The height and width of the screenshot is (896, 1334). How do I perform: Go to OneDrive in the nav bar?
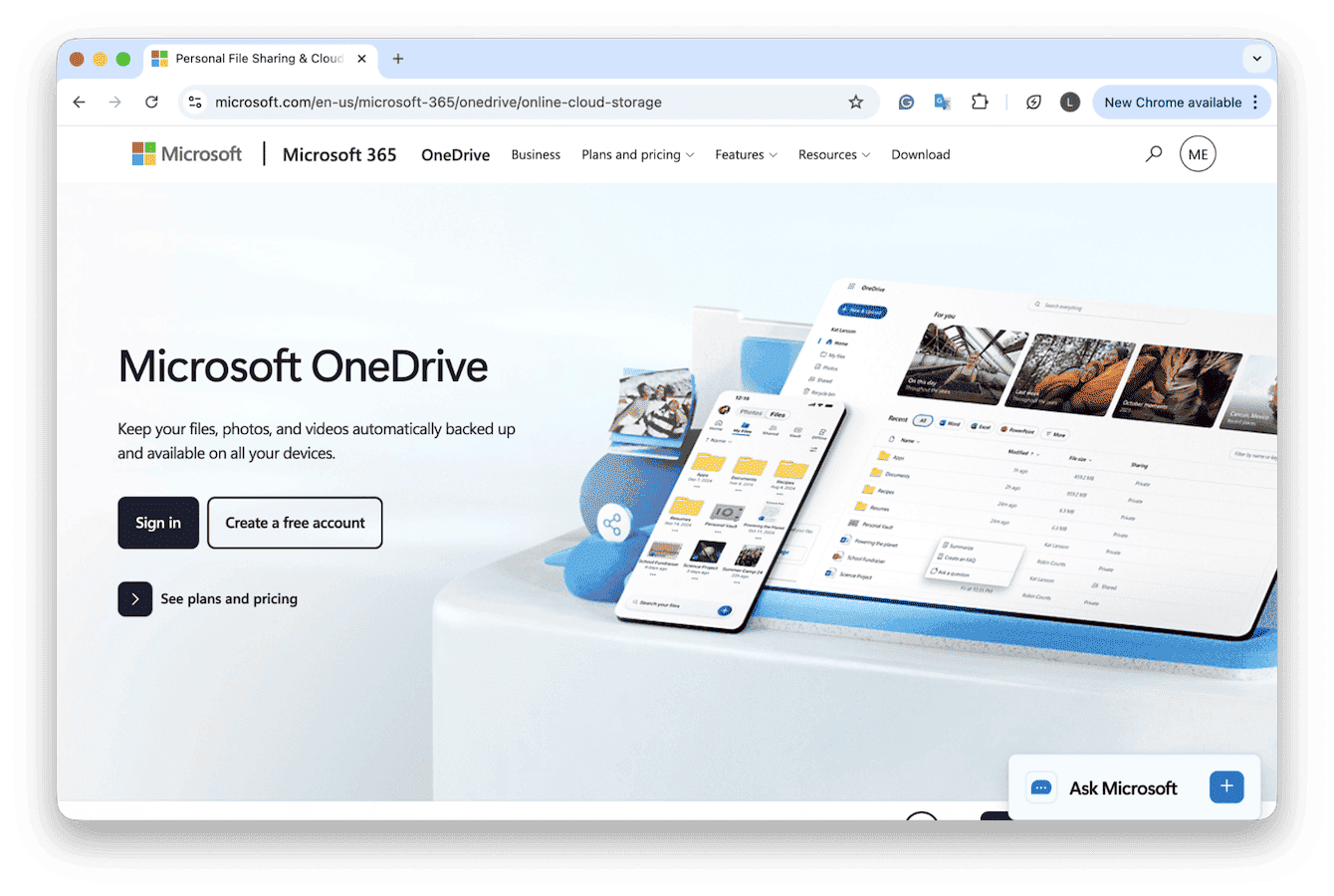tap(455, 154)
